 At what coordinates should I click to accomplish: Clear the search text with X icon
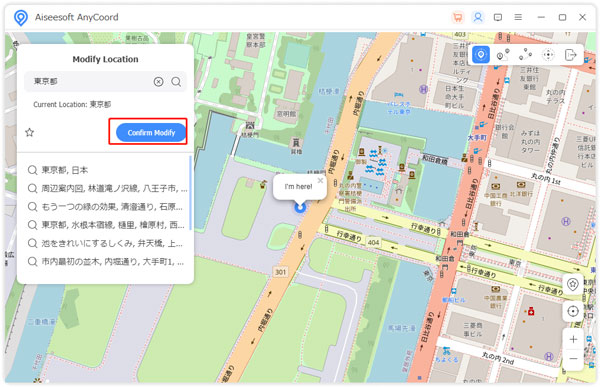point(158,82)
